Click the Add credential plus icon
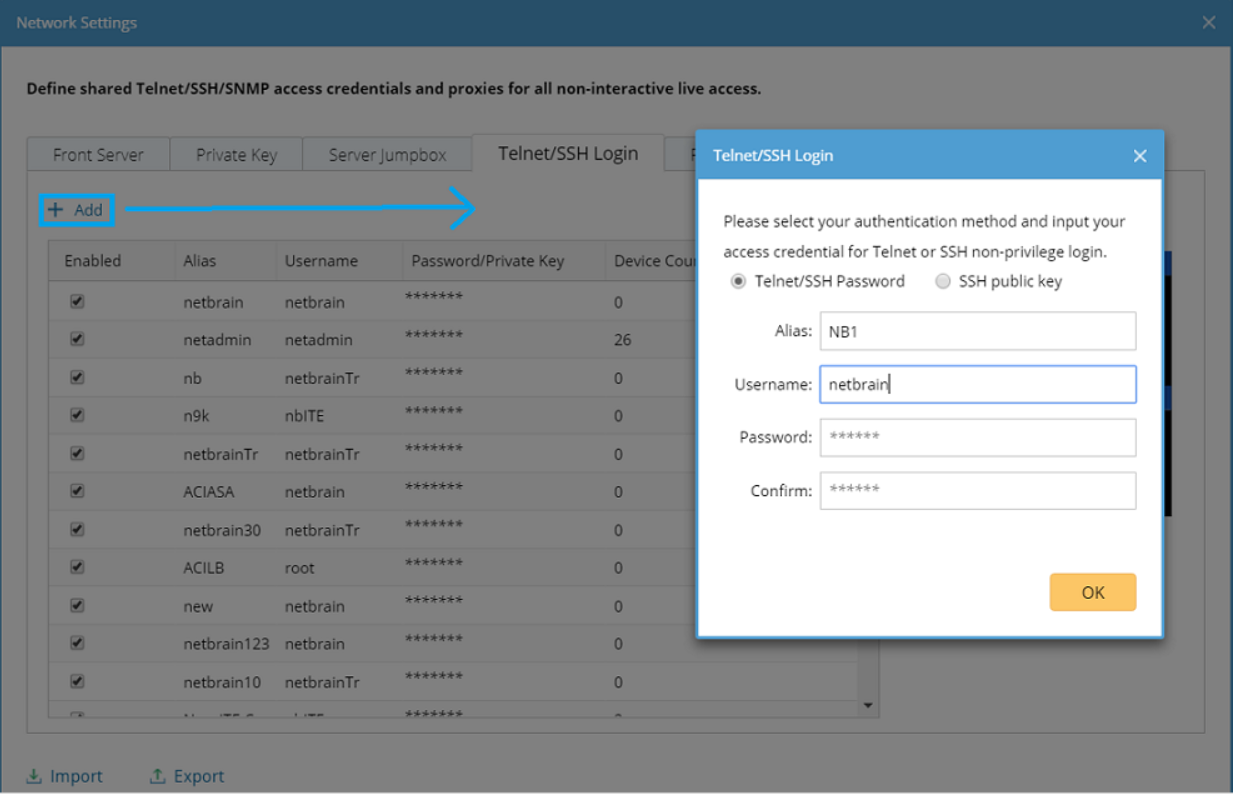The width and height of the screenshot is (1233, 794). tap(56, 210)
